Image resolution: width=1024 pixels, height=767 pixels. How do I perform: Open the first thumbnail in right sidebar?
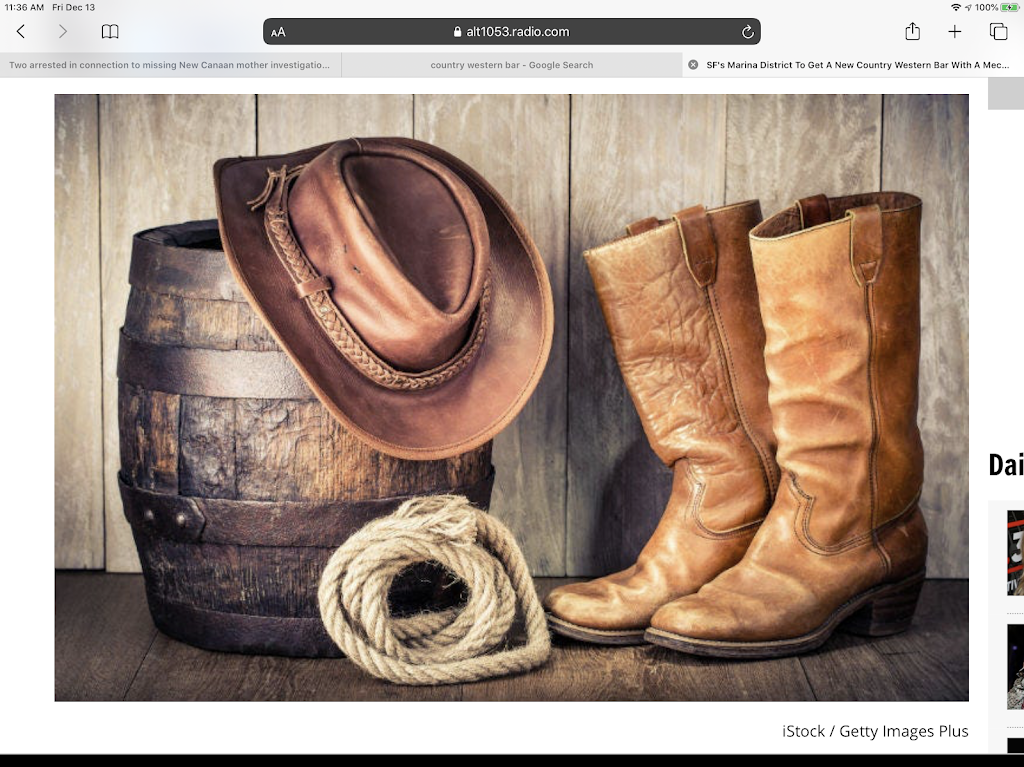(x=1015, y=552)
